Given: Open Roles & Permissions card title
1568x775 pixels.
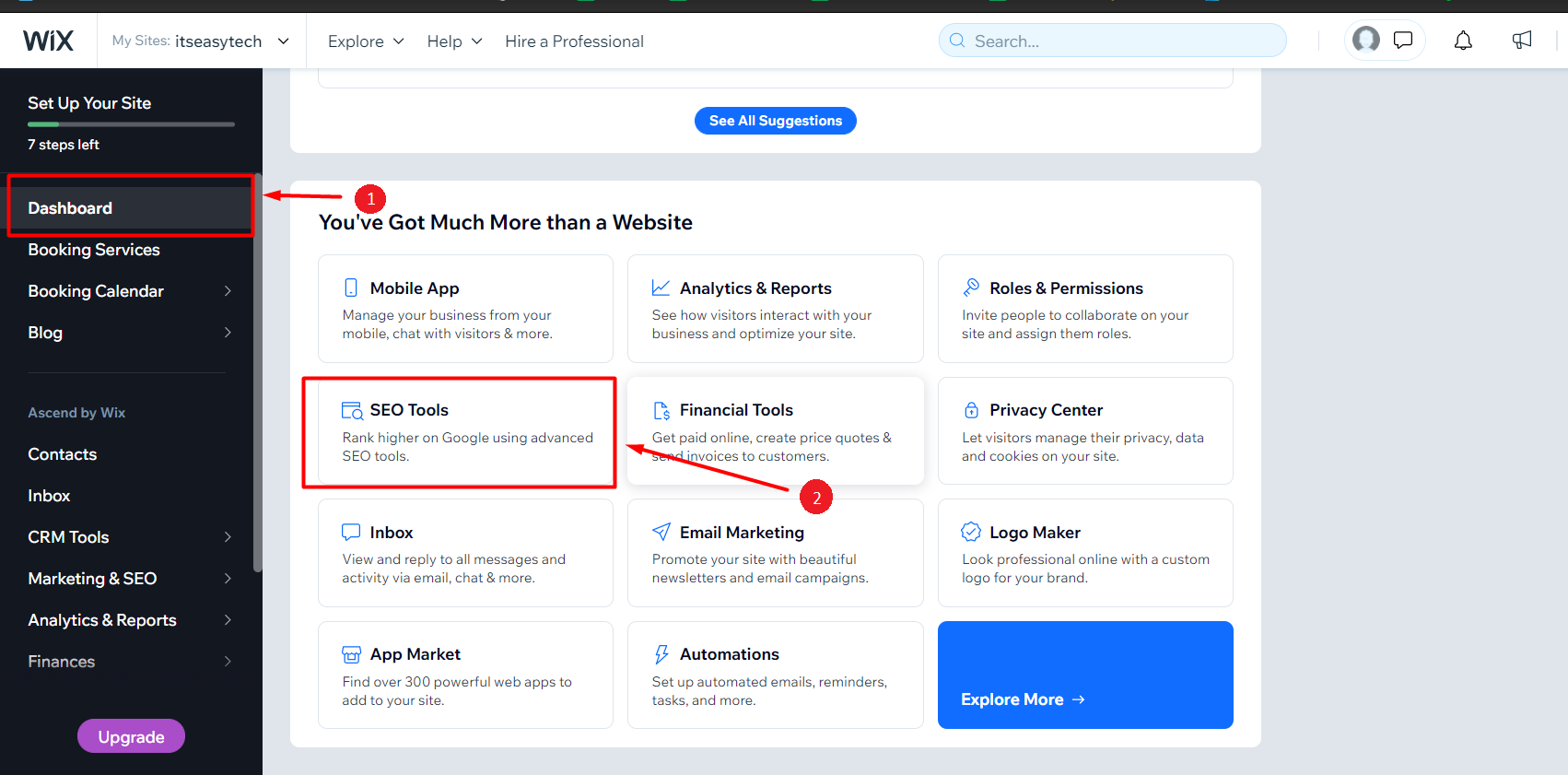Looking at the screenshot, I should (1066, 288).
